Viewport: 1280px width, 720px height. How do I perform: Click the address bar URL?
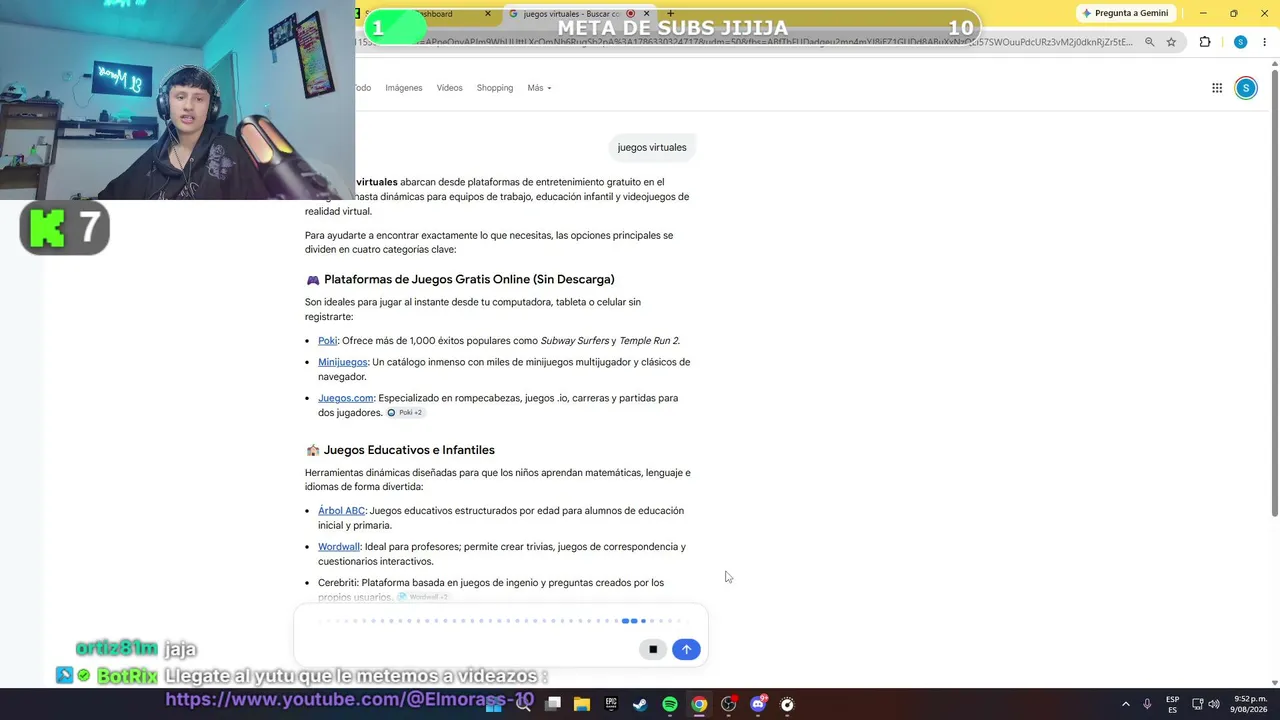click(745, 42)
